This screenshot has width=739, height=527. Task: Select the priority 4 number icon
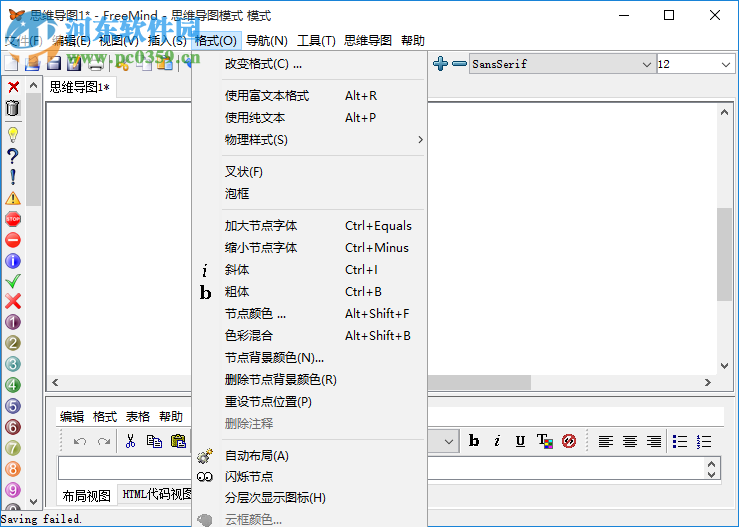click(x=13, y=385)
